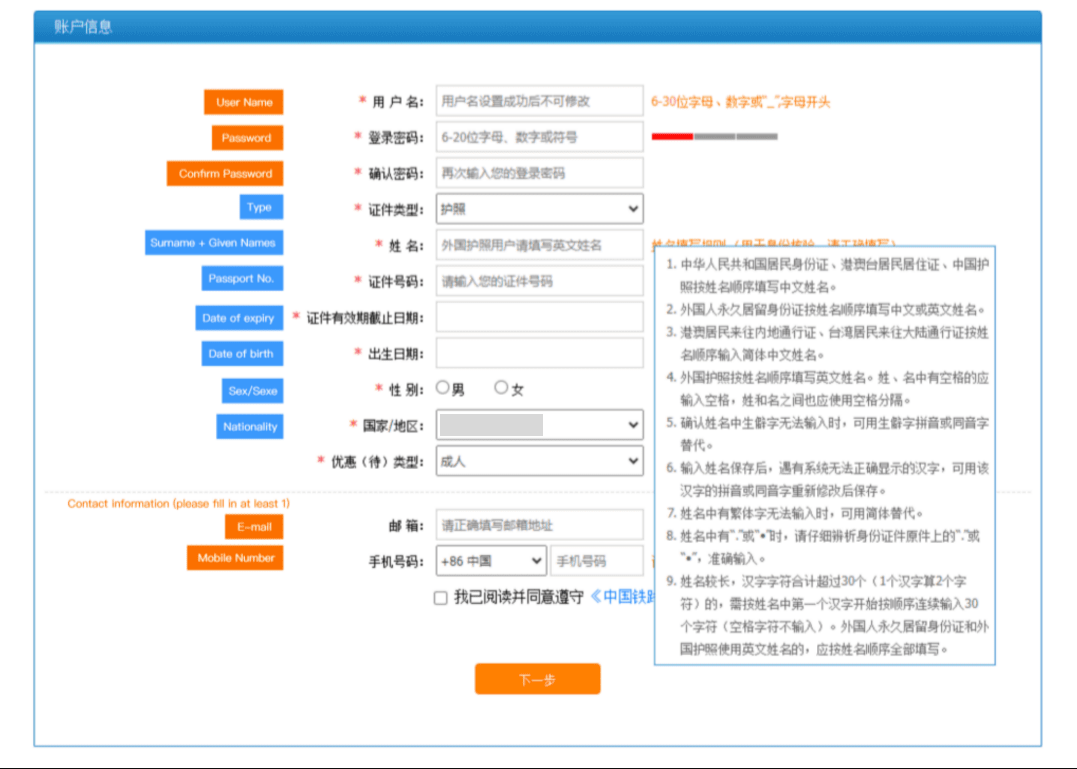1077x769 pixels.
Task: Click the 手机号码 mobile number field
Action: (597, 561)
